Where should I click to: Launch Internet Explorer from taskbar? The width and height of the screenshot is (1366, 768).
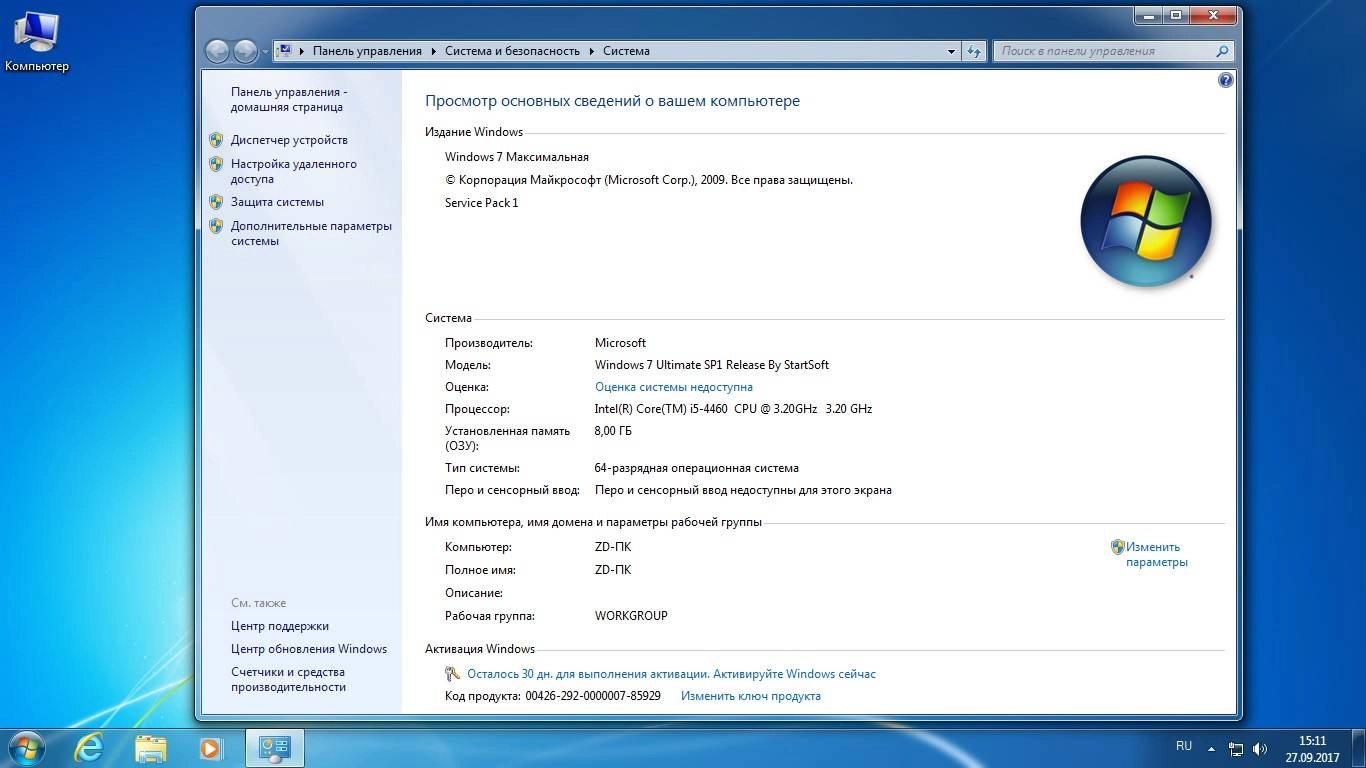(90, 747)
